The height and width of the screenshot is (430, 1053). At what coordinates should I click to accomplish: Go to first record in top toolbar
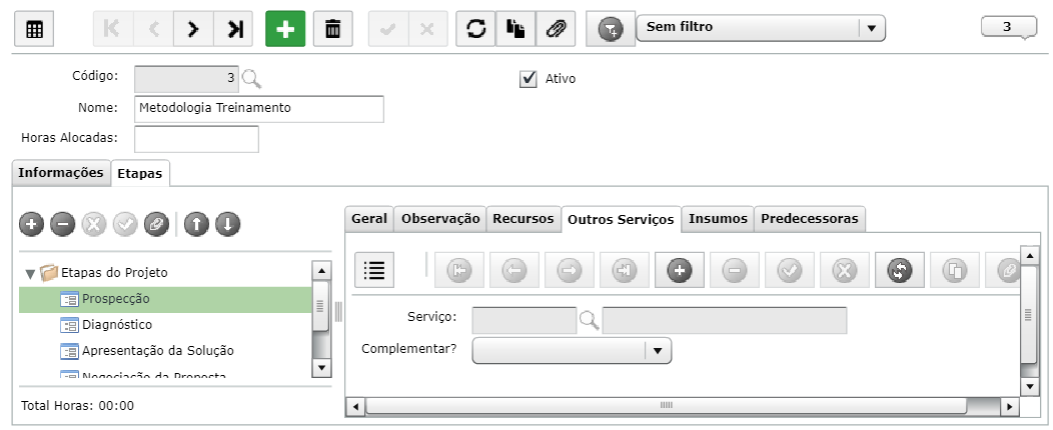(x=113, y=30)
